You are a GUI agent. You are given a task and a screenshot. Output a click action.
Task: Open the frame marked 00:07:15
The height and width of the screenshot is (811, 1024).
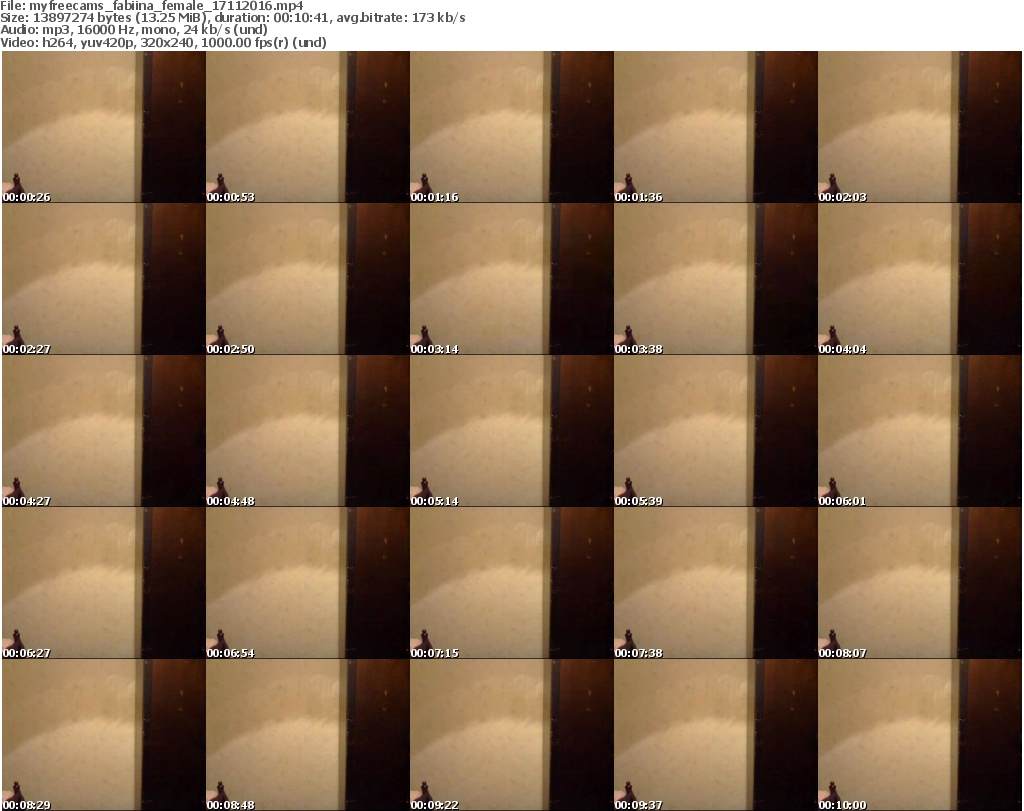[x=511, y=583]
